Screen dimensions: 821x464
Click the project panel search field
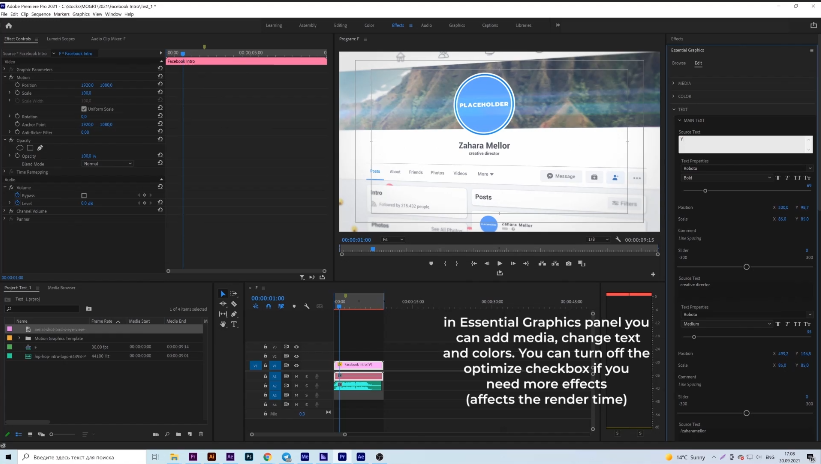coord(42,309)
